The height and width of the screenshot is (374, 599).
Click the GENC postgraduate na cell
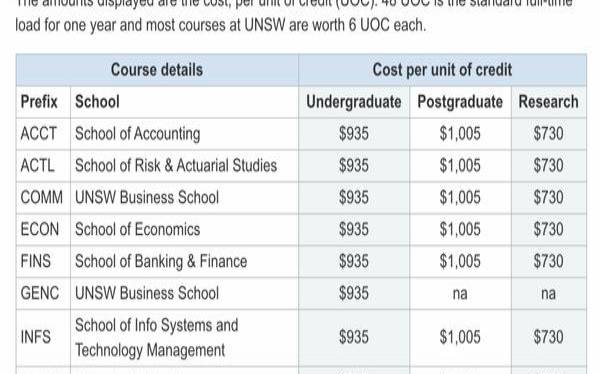coord(460,293)
